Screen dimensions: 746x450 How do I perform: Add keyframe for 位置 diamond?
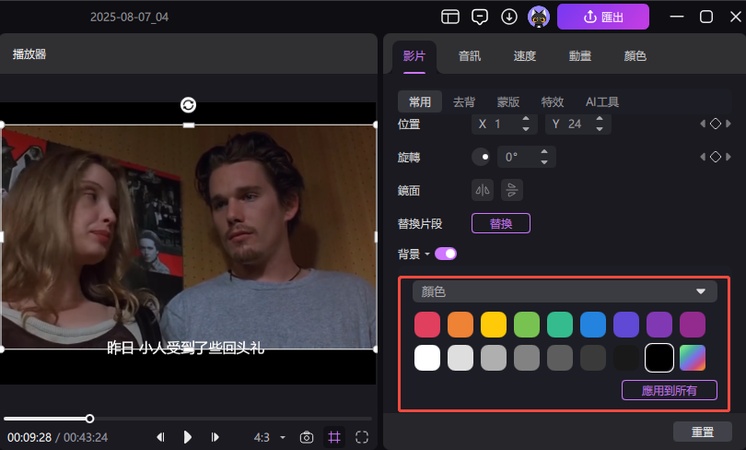point(715,124)
